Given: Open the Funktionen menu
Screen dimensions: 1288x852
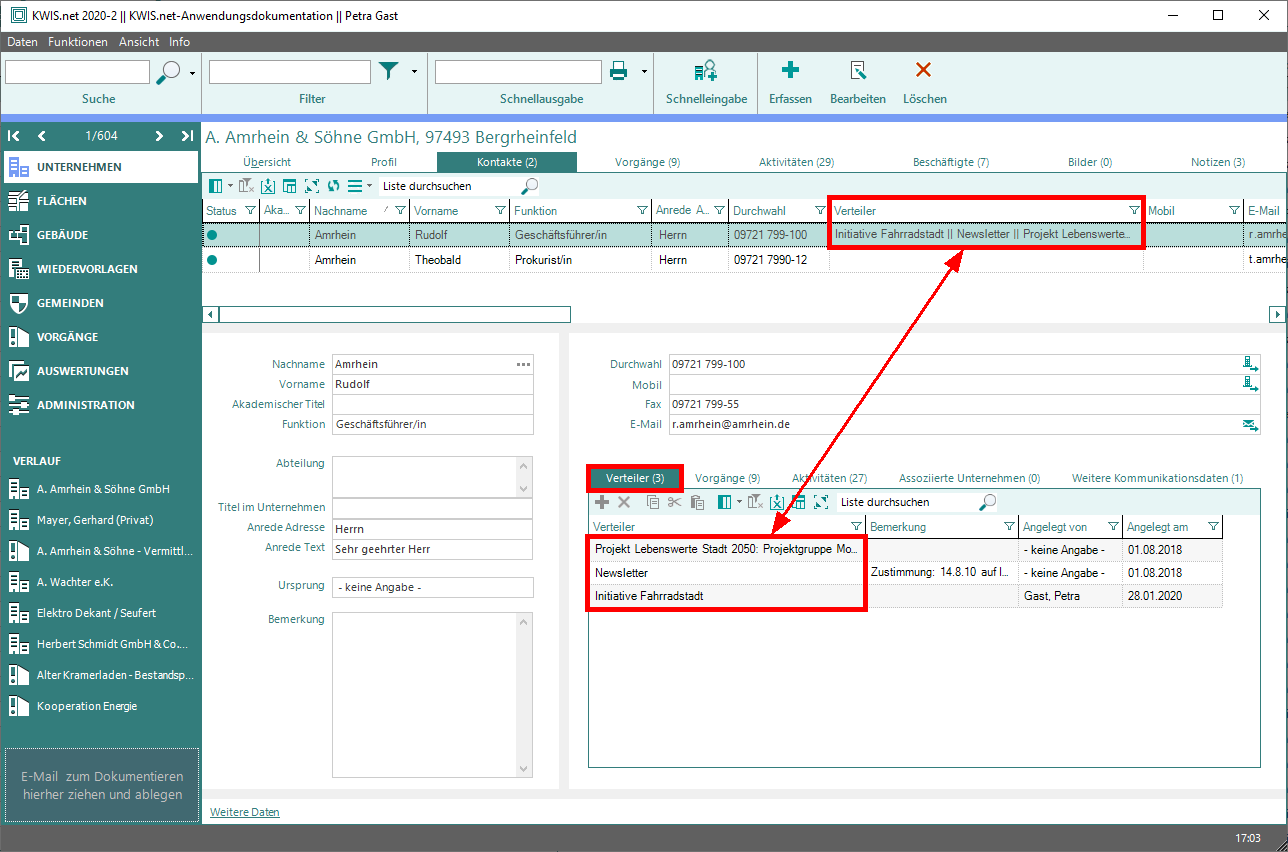Looking at the screenshot, I should [x=78, y=42].
